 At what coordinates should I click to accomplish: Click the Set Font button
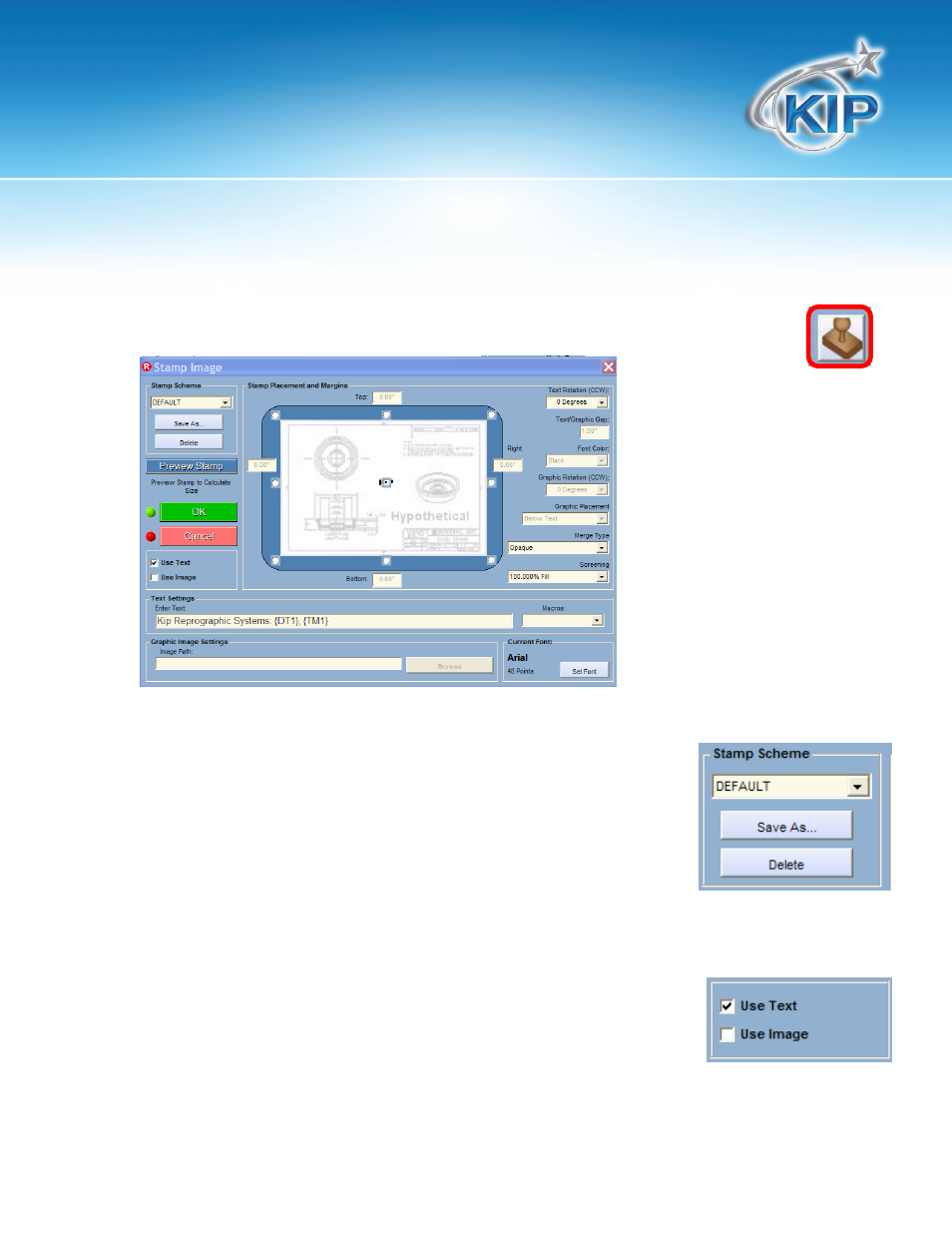(x=584, y=671)
